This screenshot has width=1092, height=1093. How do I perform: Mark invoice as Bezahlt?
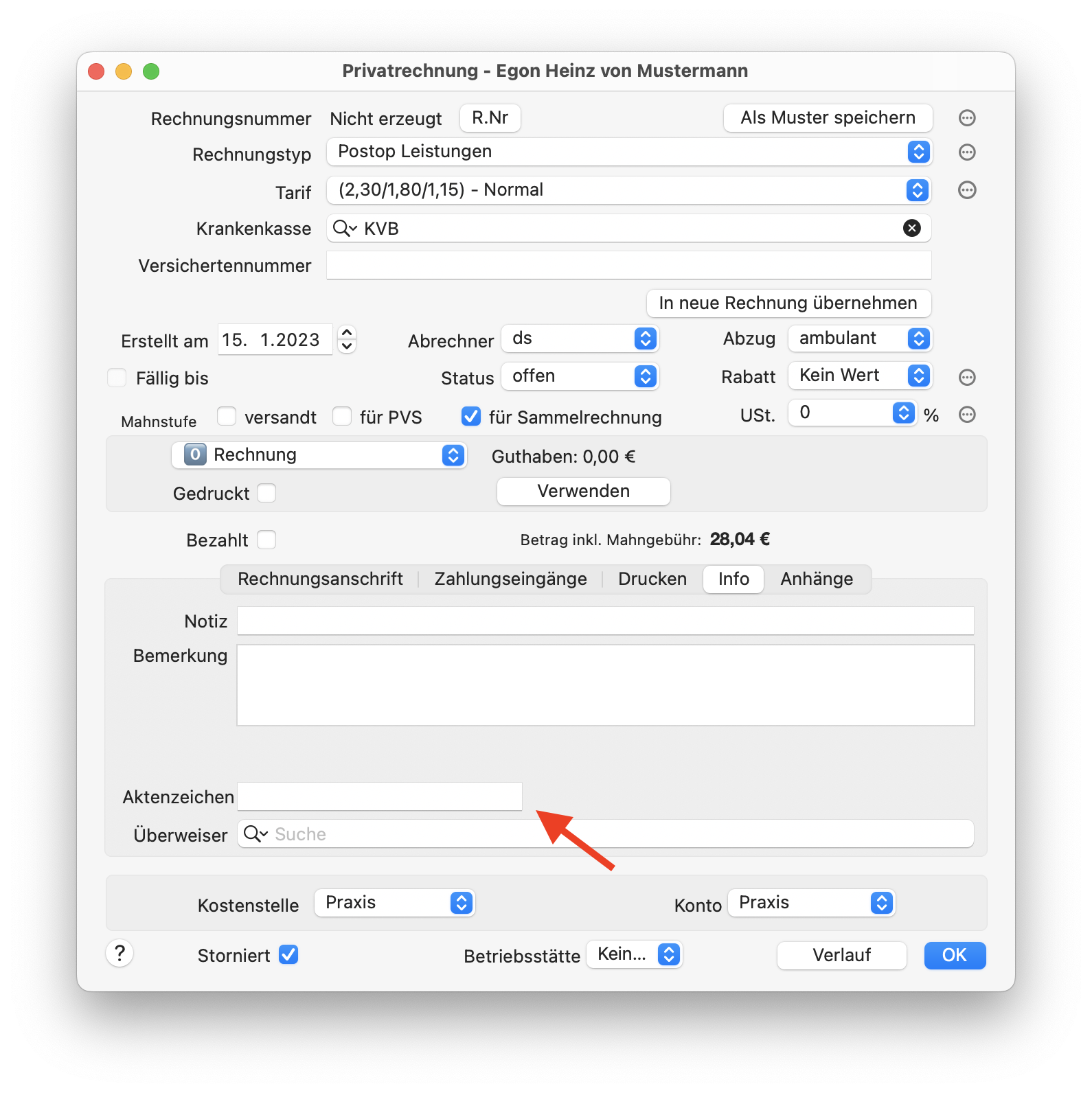click(266, 540)
